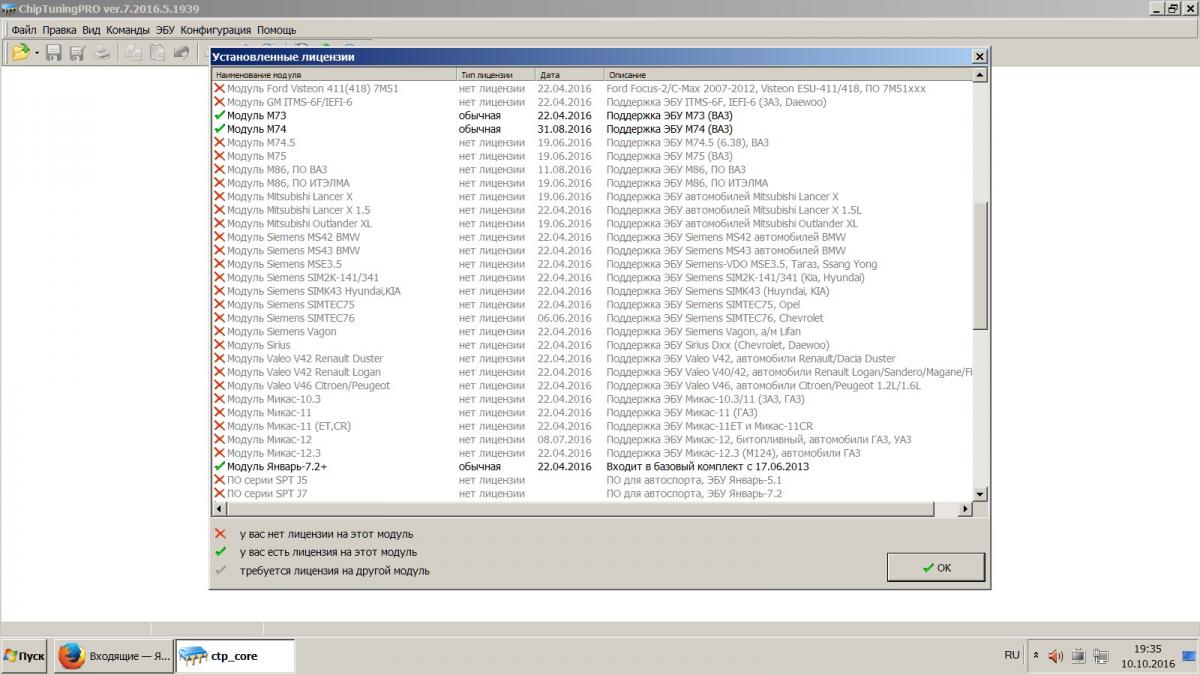
Task: Click the Open file folder toolbar icon
Action: pyautogui.click(x=20, y=52)
